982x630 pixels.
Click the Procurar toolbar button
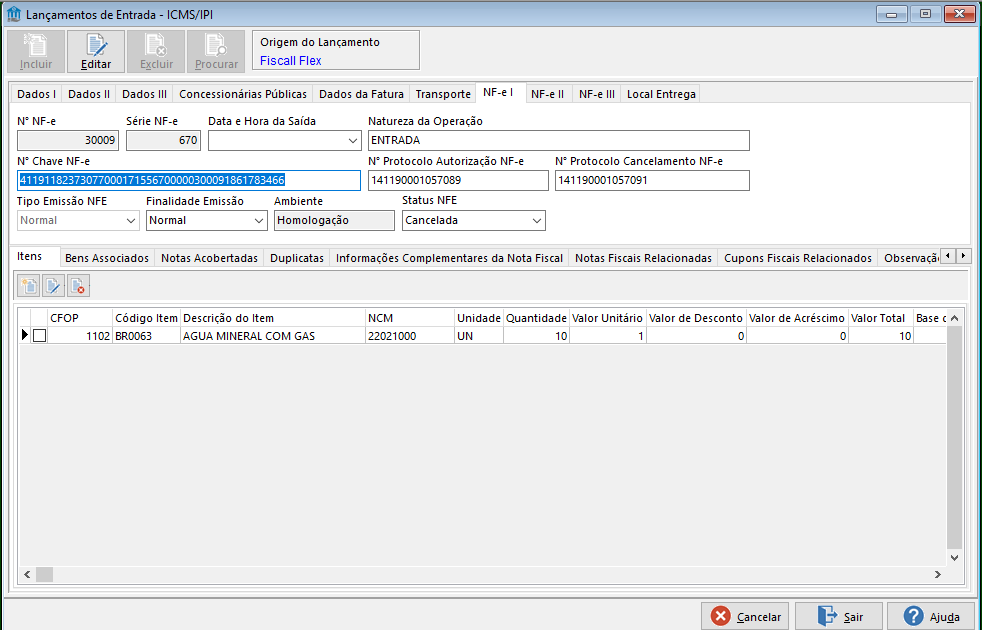coord(216,51)
